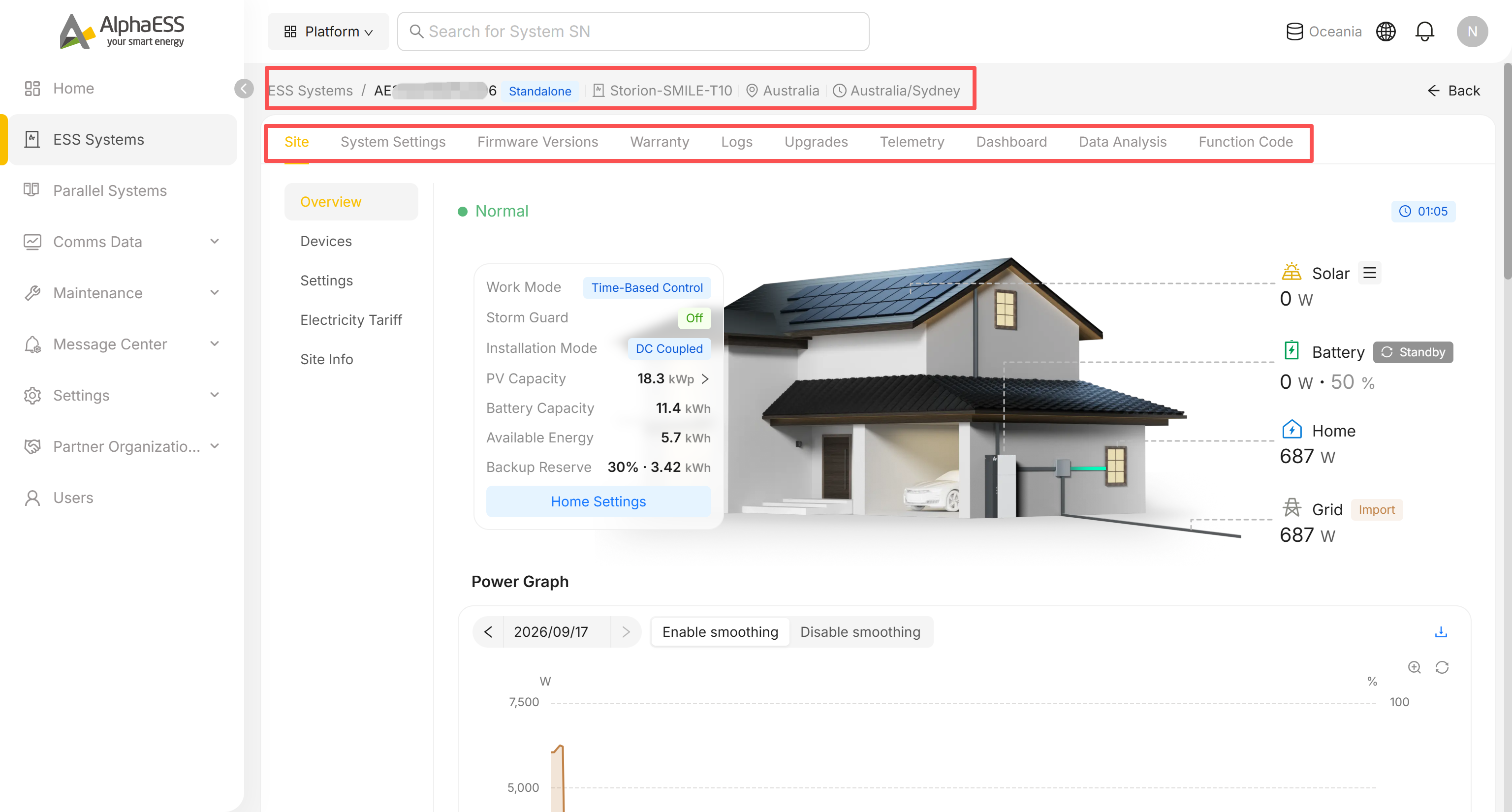Click the zoom-in icon on graph
This screenshot has height=812, width=1512.
click(x=1414, y=667)
